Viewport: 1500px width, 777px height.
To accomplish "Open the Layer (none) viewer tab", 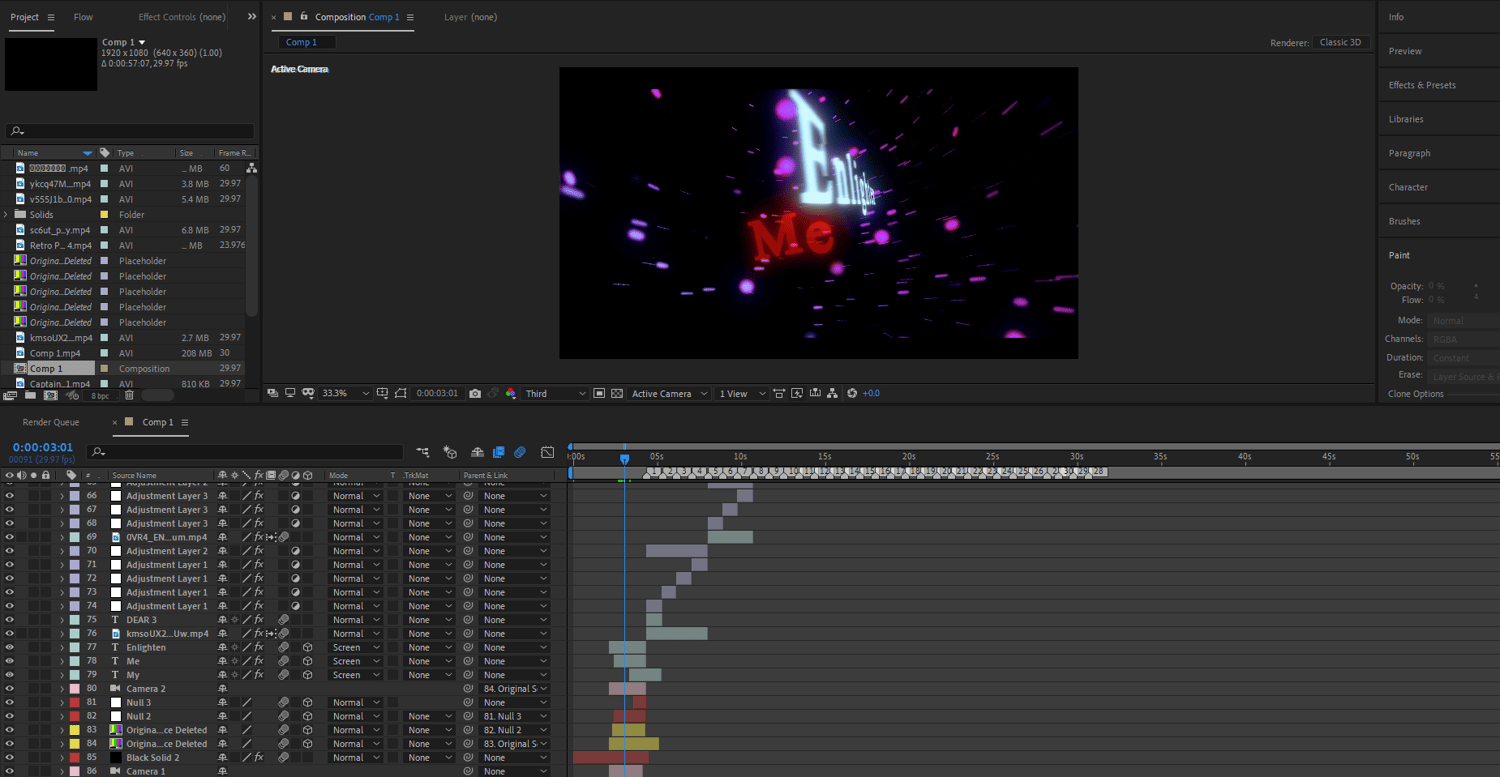I will (470, 17).
